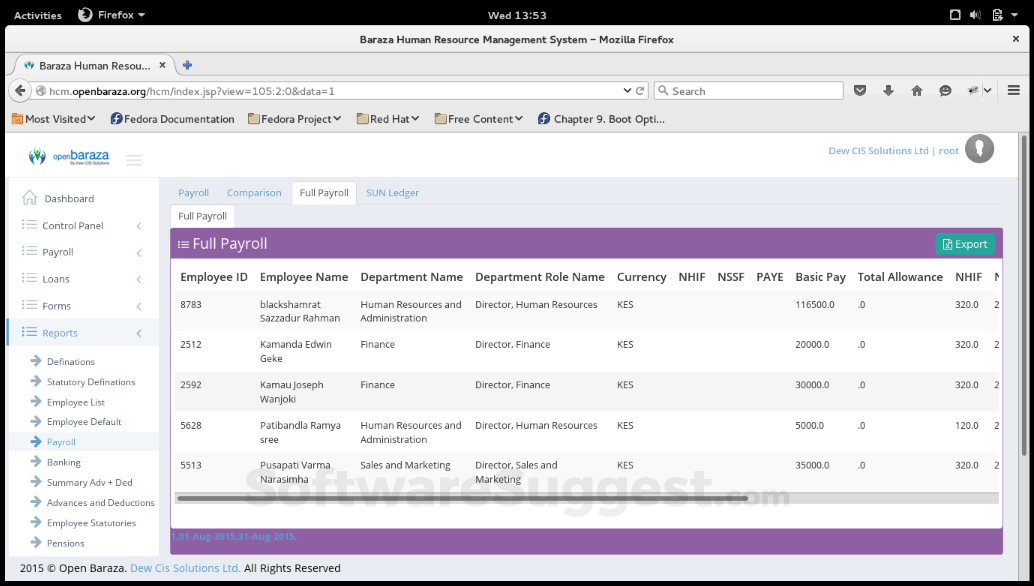Click the openBaraza logo

click(69, 155)
